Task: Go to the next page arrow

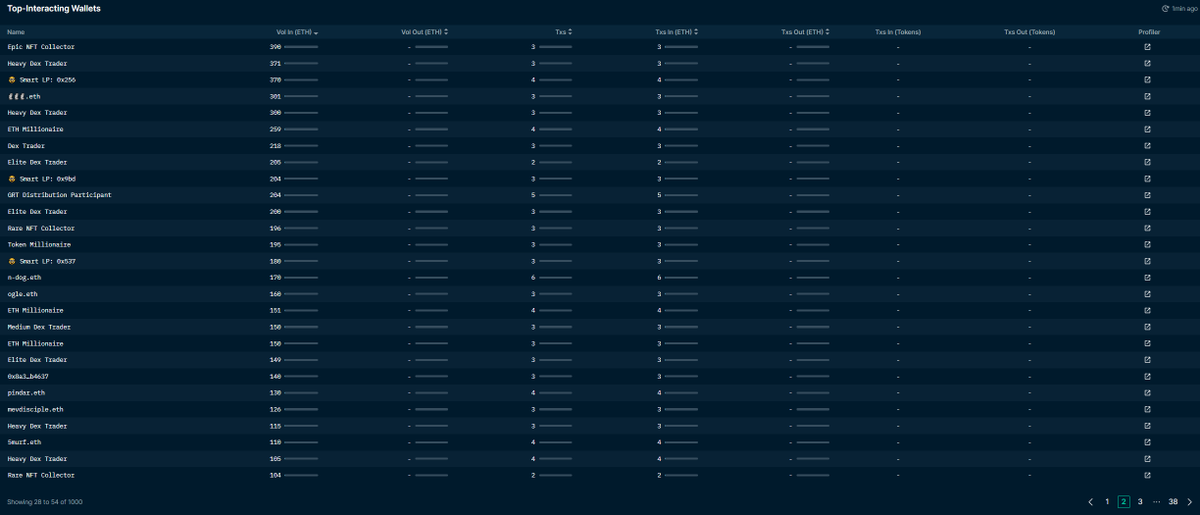Action: coord(1189,501)
